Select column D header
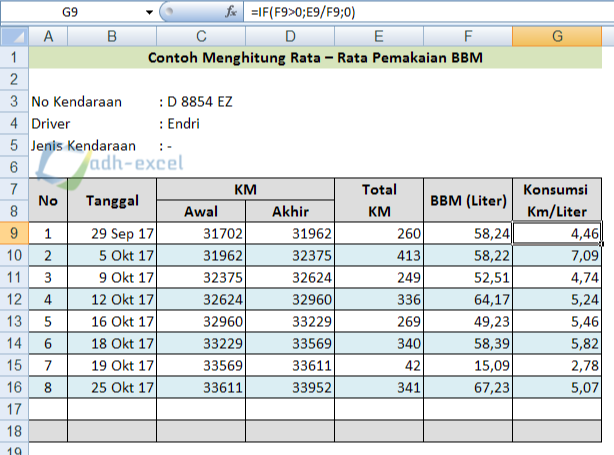This screenshot has height=455, width=614. (291, 37)
